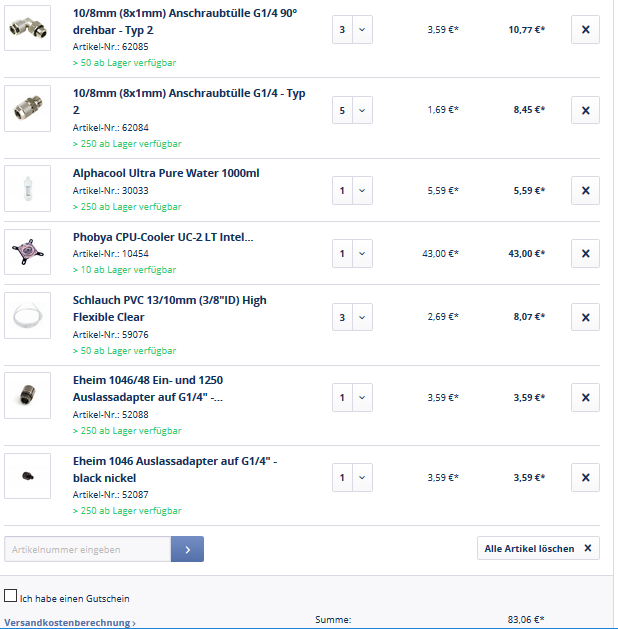Remove Phobya CPU-Cooler from cart
618x629 pixels.
pyautogui.click(x=585, y=254)
